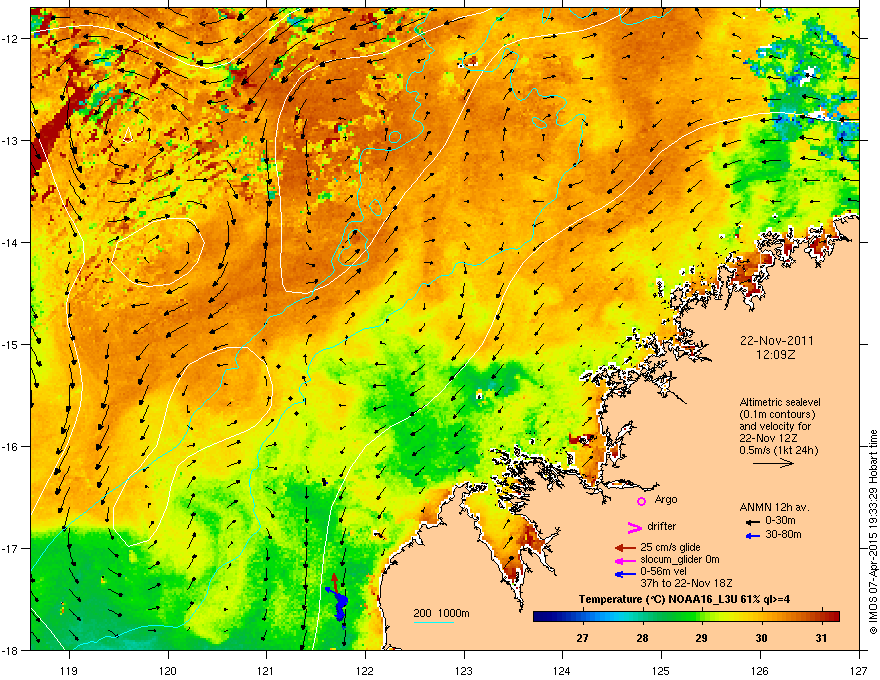
Task: Click the latitude axis label -17
Action: click(x=10, y=549)
